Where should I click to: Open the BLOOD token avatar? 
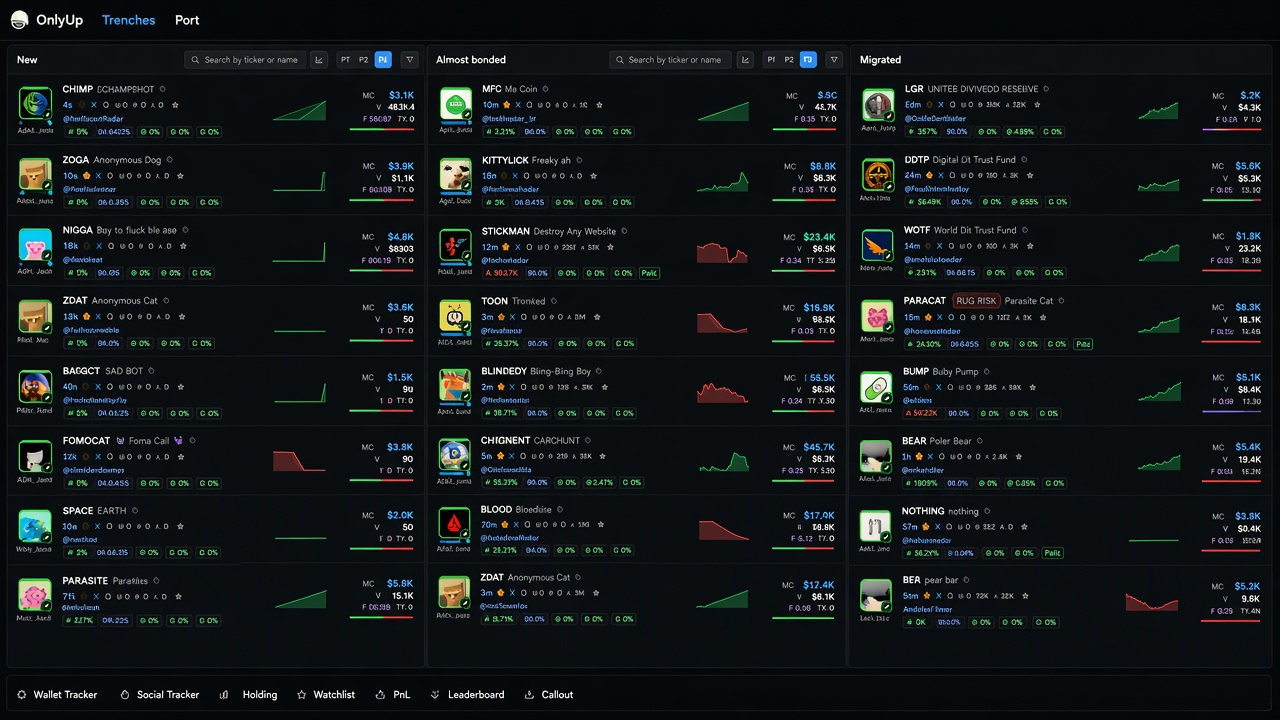[x=455, y=525]
